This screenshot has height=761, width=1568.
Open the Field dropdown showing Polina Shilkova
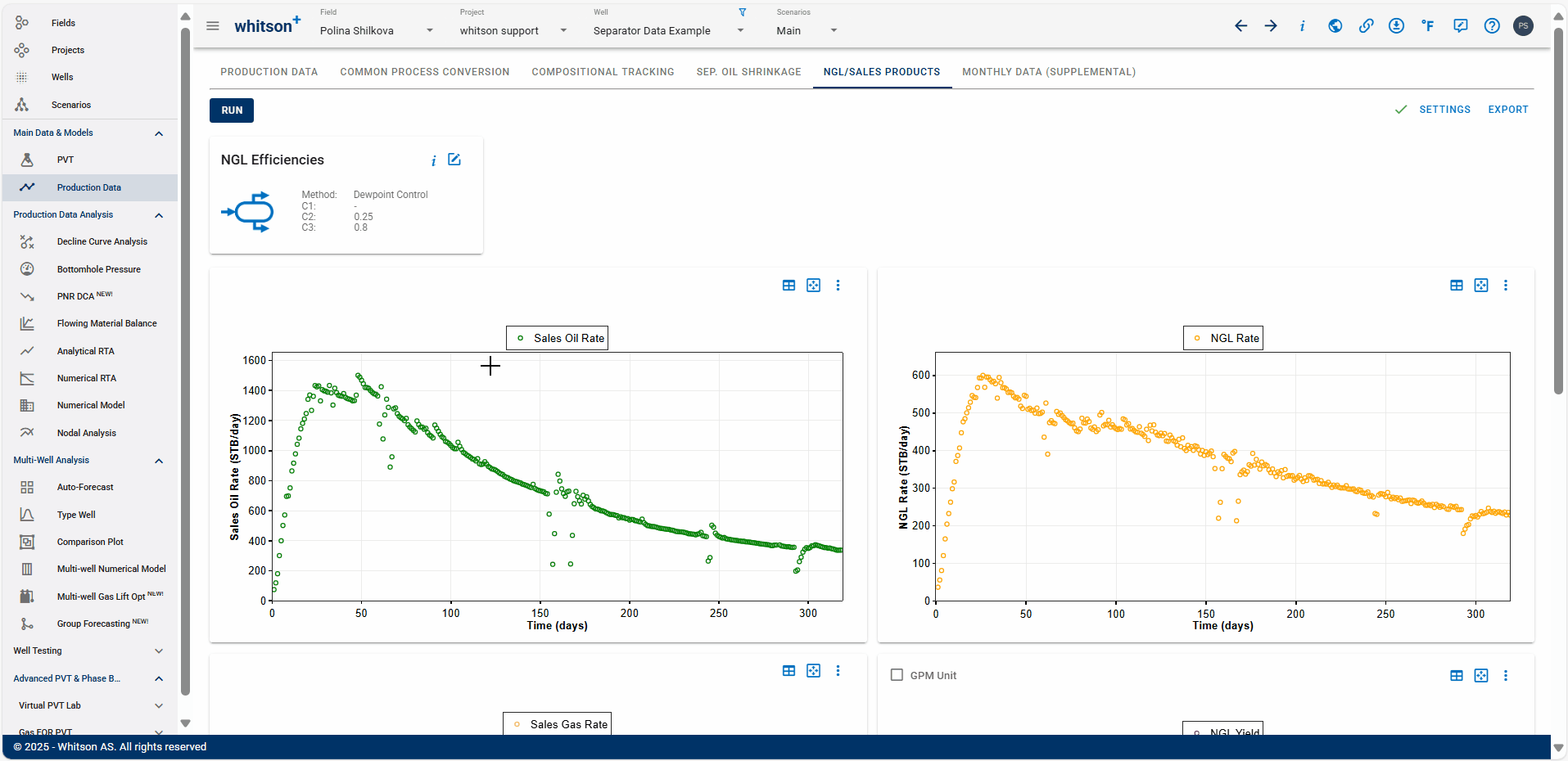(x=377, y=30)
